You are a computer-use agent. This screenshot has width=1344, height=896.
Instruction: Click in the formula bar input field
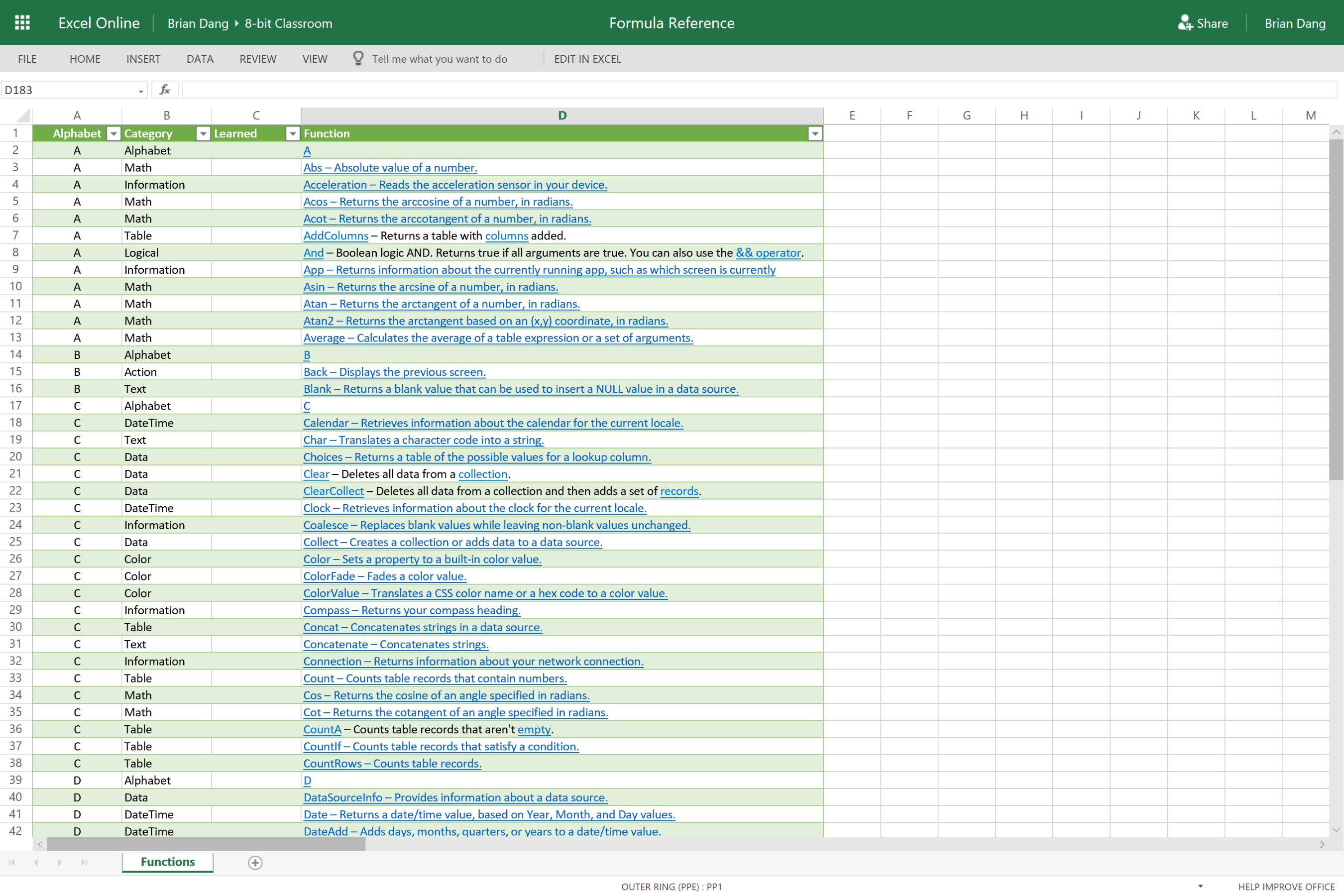coord(743,90)
